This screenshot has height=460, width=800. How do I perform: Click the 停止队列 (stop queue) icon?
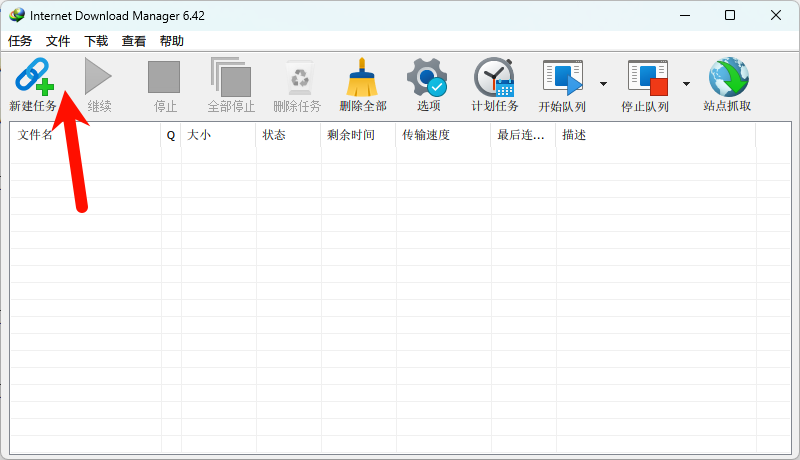(x=648, y=78)
